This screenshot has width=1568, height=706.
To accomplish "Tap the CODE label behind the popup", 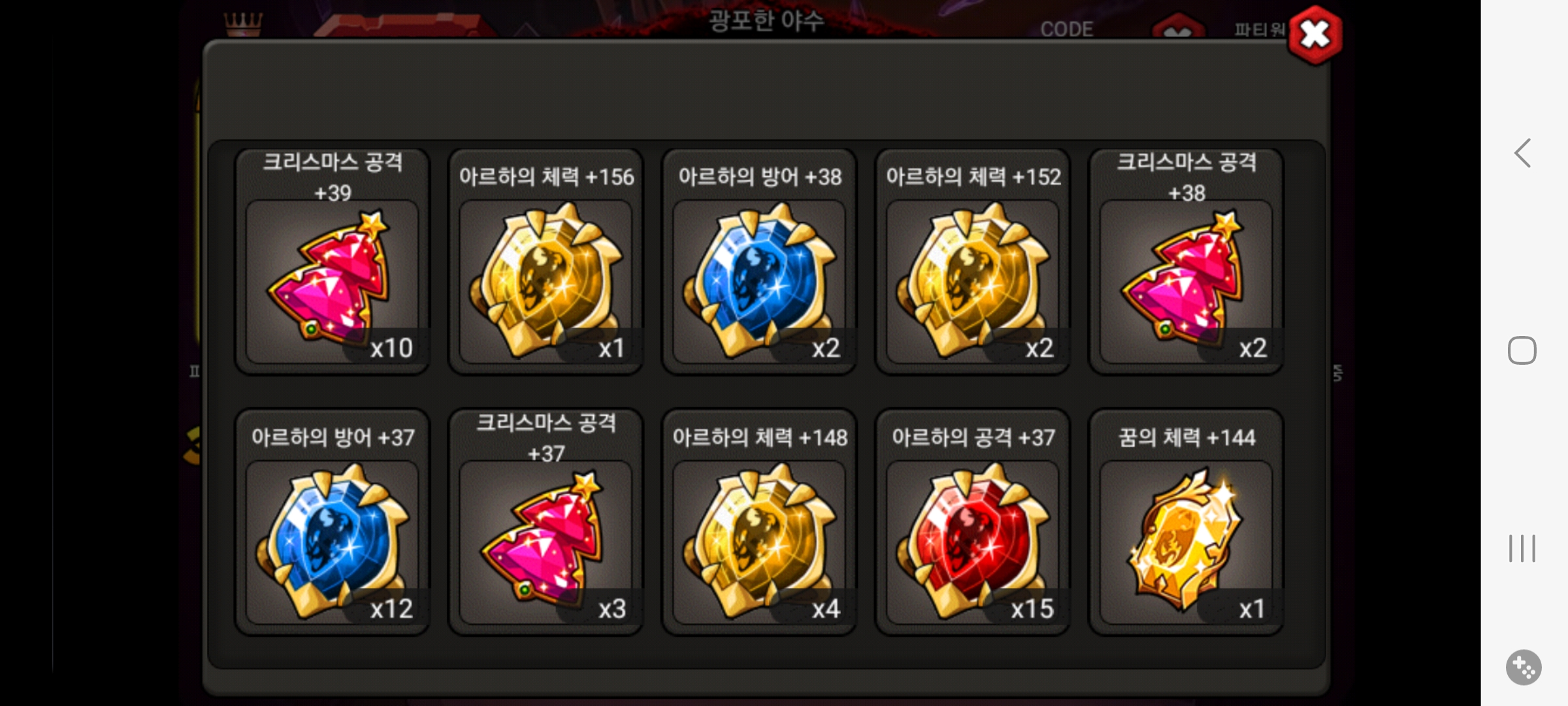I will pyautogui.click(x=1067, y=29).
